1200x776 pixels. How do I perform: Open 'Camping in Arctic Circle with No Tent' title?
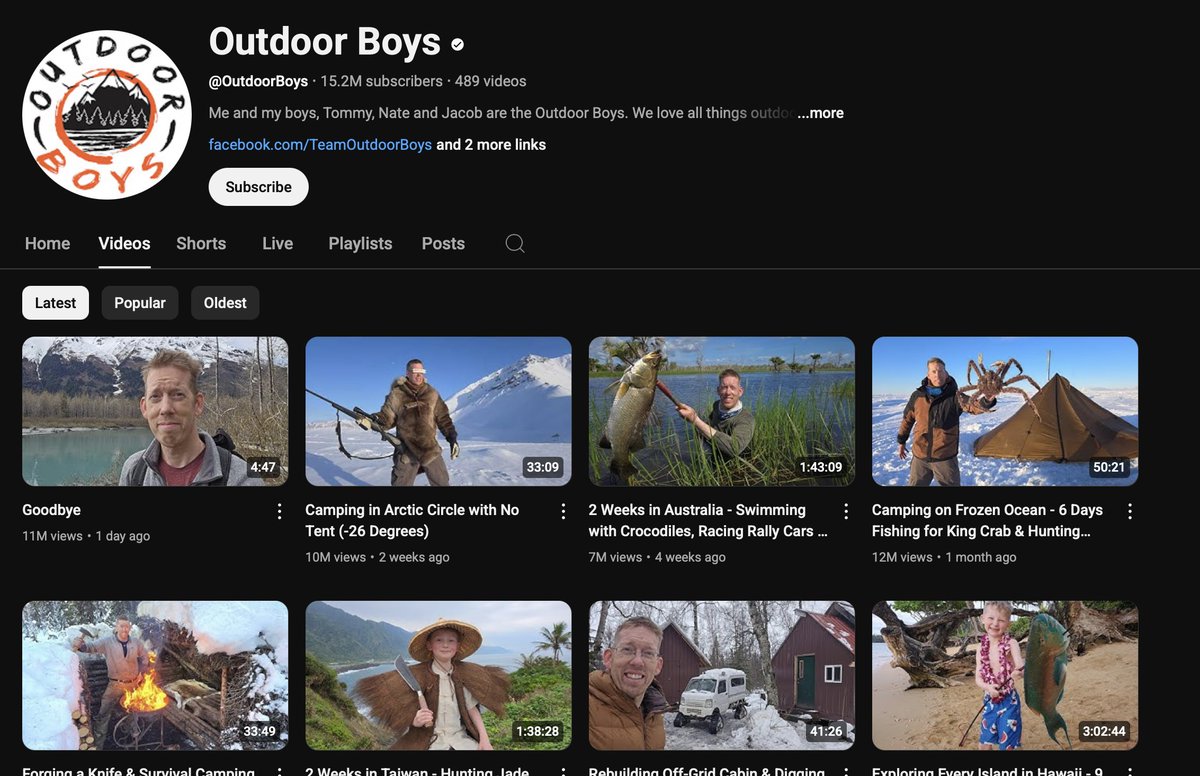412,520
